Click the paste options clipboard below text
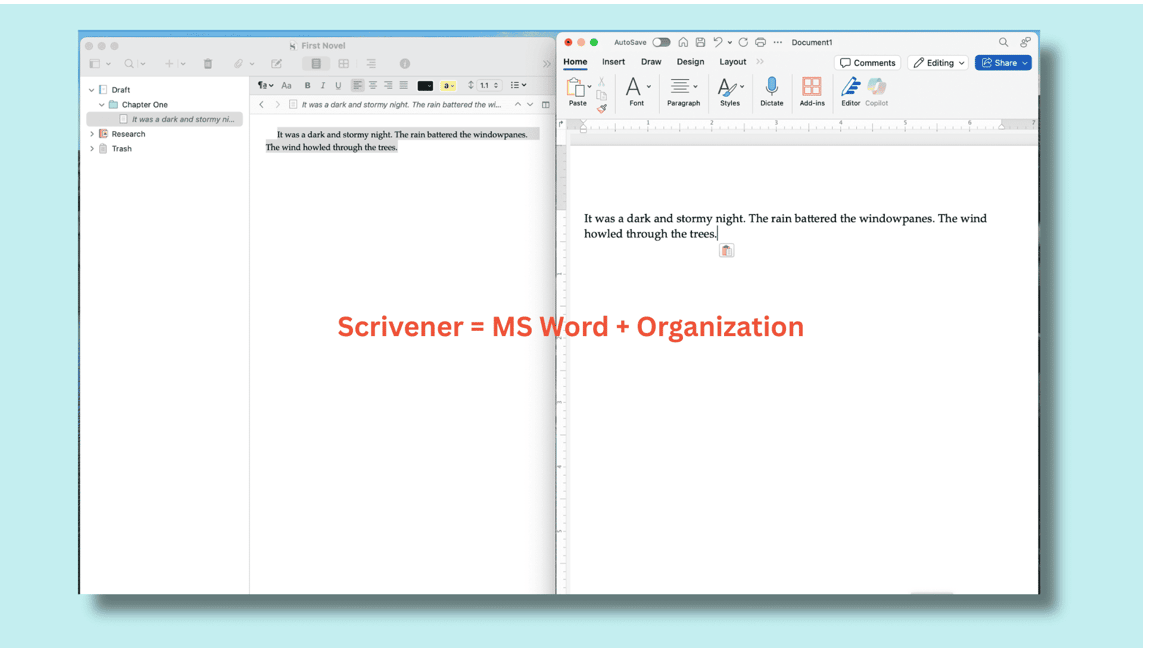 click(726, 251)
